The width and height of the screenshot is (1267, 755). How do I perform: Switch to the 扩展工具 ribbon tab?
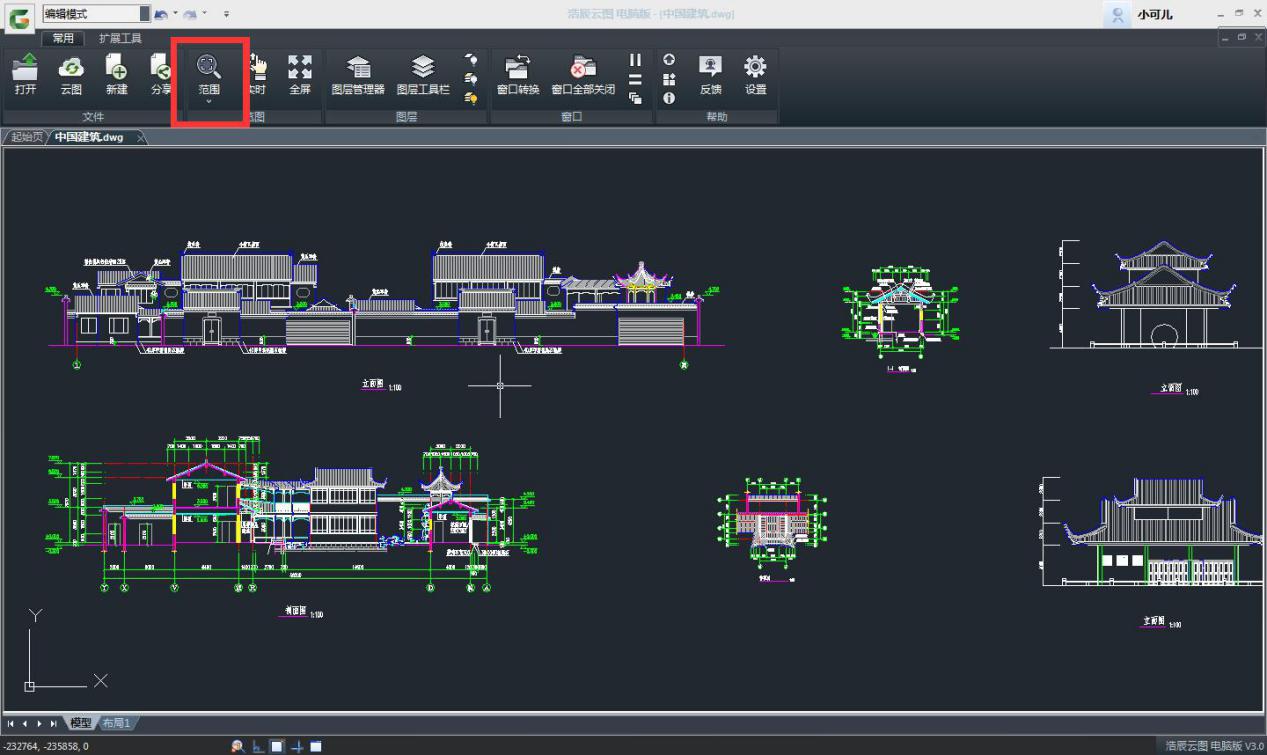tap(120, 38)
